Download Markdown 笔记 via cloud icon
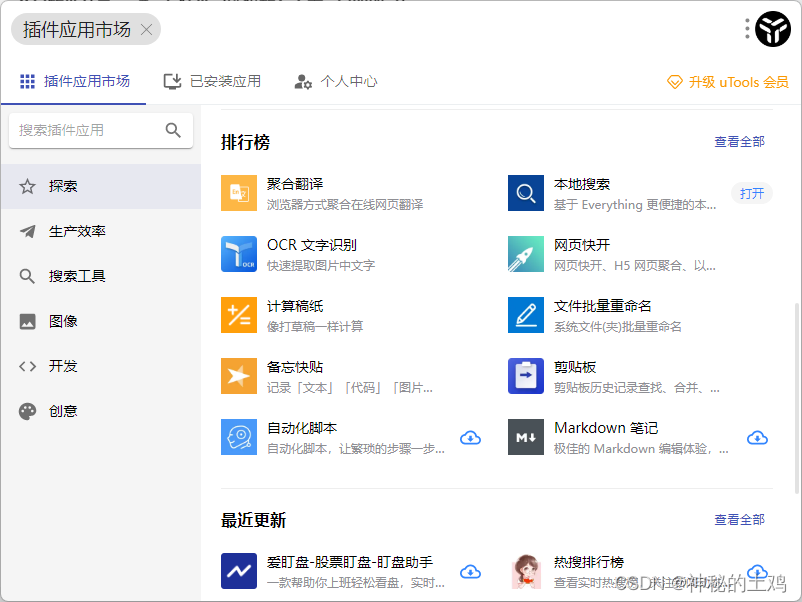802x602 pixels. pyautogui.click(x=757, y=438)
